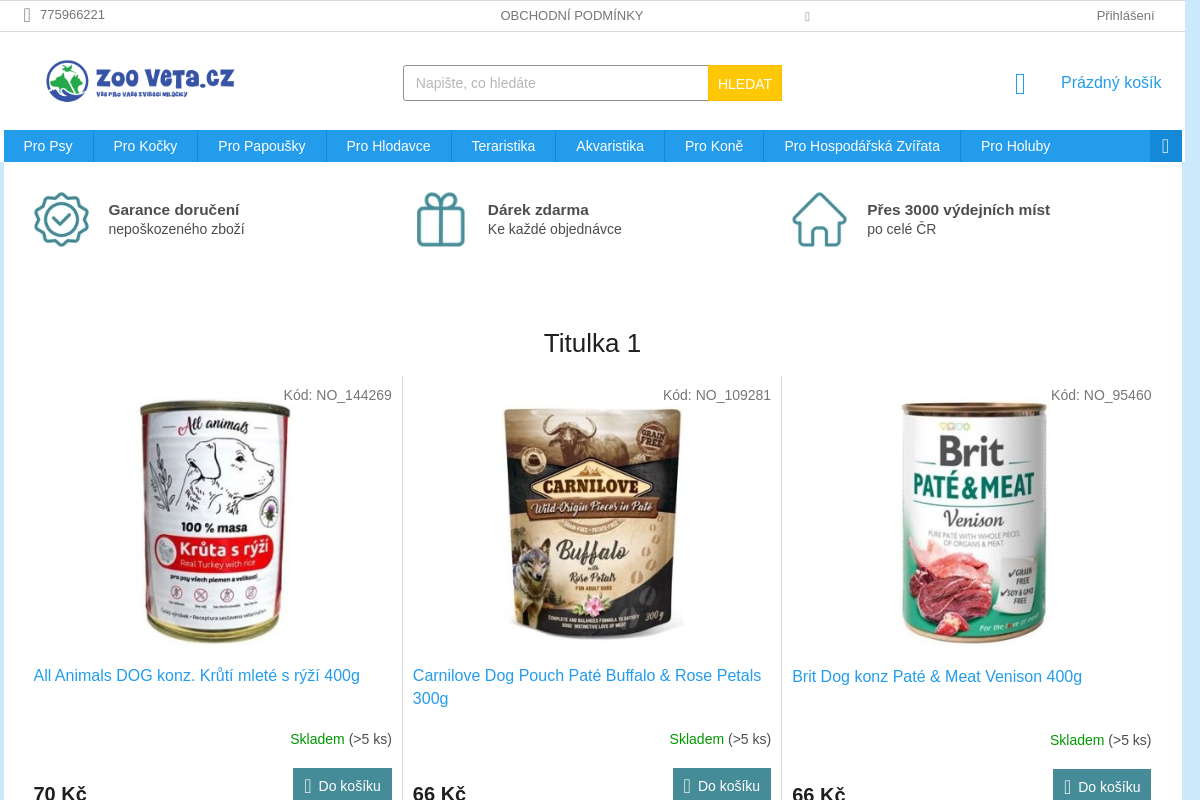Add All Animals DOG konz. to cart

pos(342,785)
